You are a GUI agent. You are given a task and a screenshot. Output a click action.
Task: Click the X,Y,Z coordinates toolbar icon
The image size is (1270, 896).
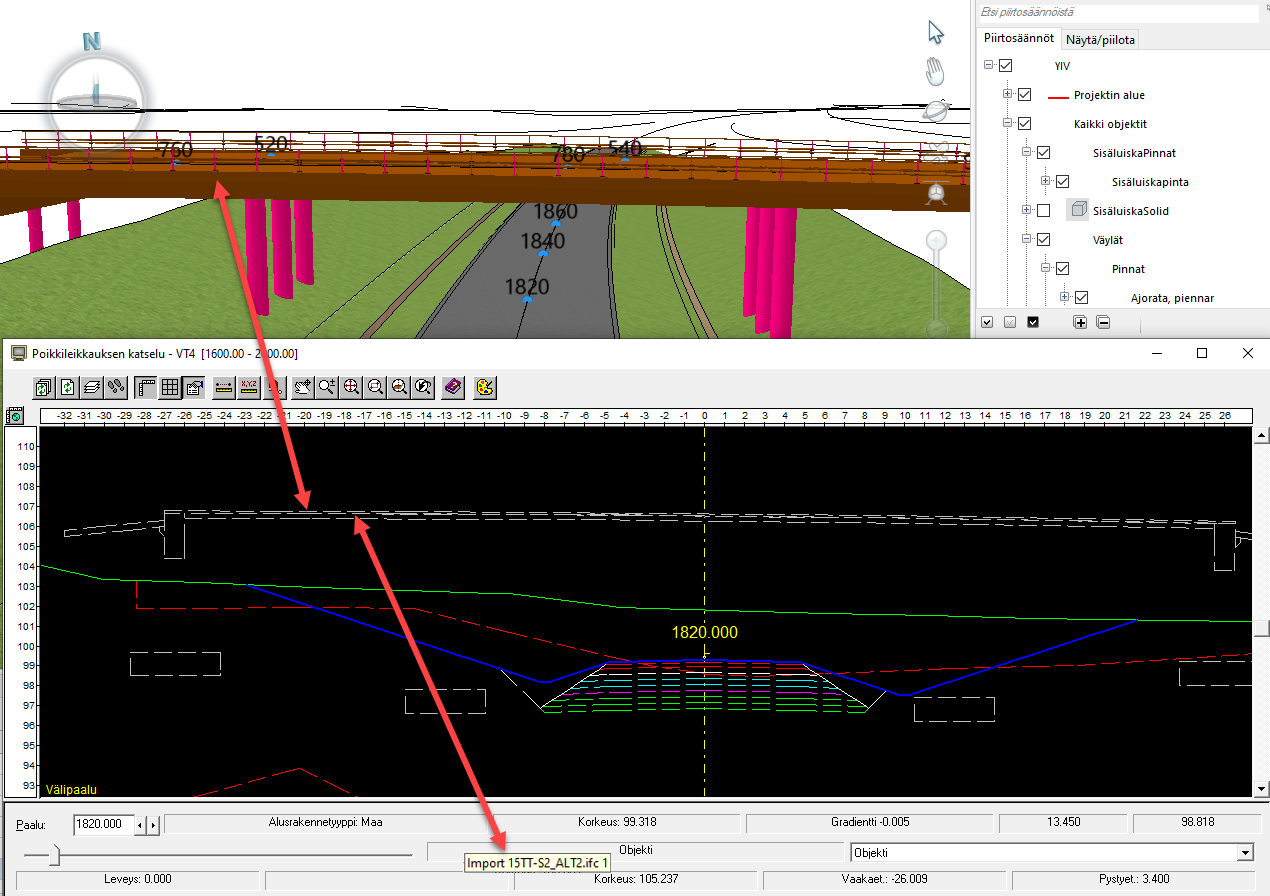(249, 386)
